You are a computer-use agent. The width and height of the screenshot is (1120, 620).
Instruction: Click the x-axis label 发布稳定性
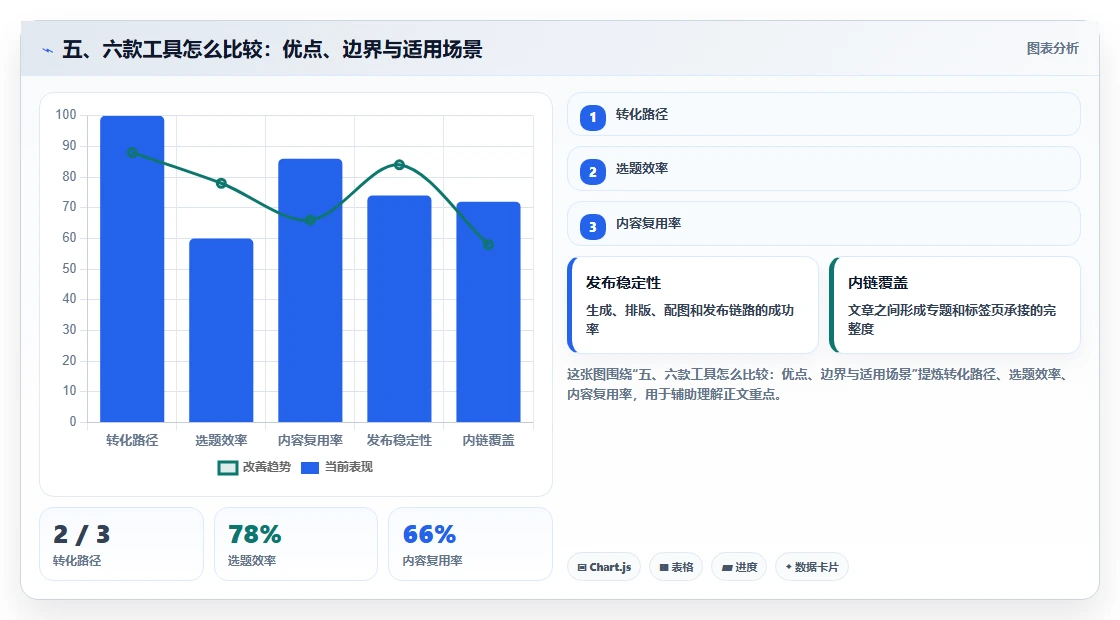[399, 440]
